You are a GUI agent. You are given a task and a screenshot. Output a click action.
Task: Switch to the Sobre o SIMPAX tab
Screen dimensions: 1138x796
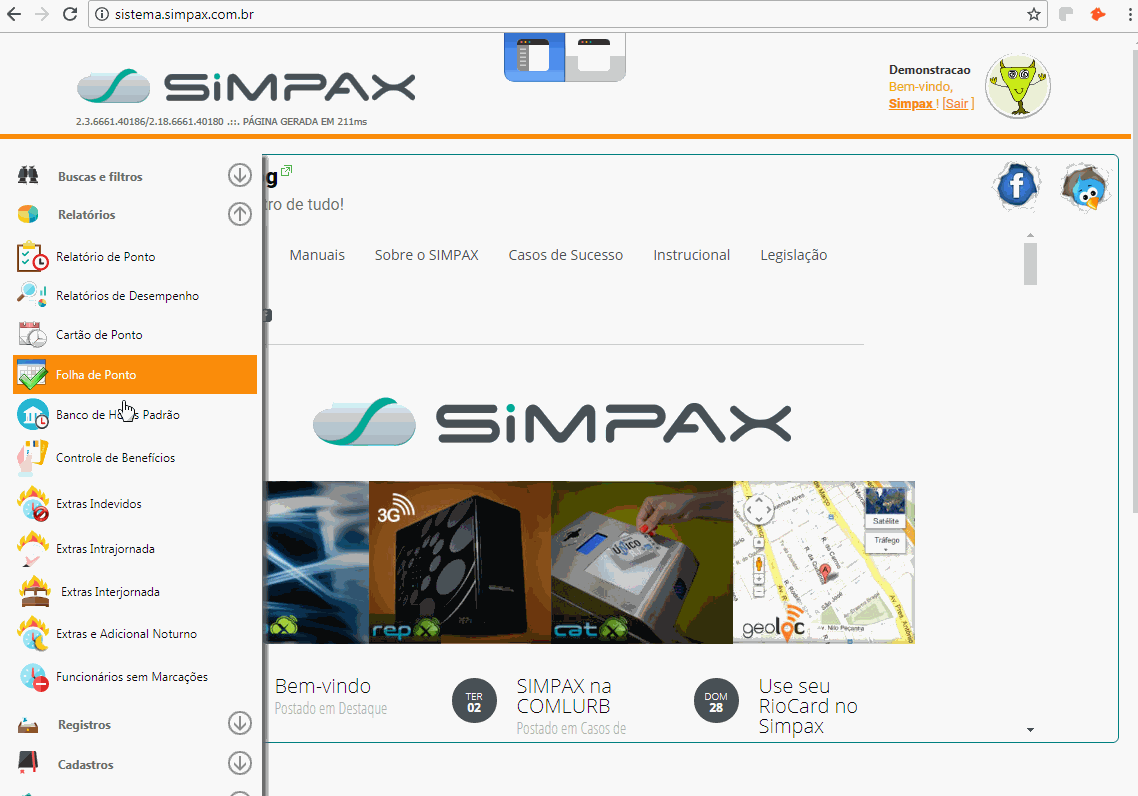pos(427,255)
